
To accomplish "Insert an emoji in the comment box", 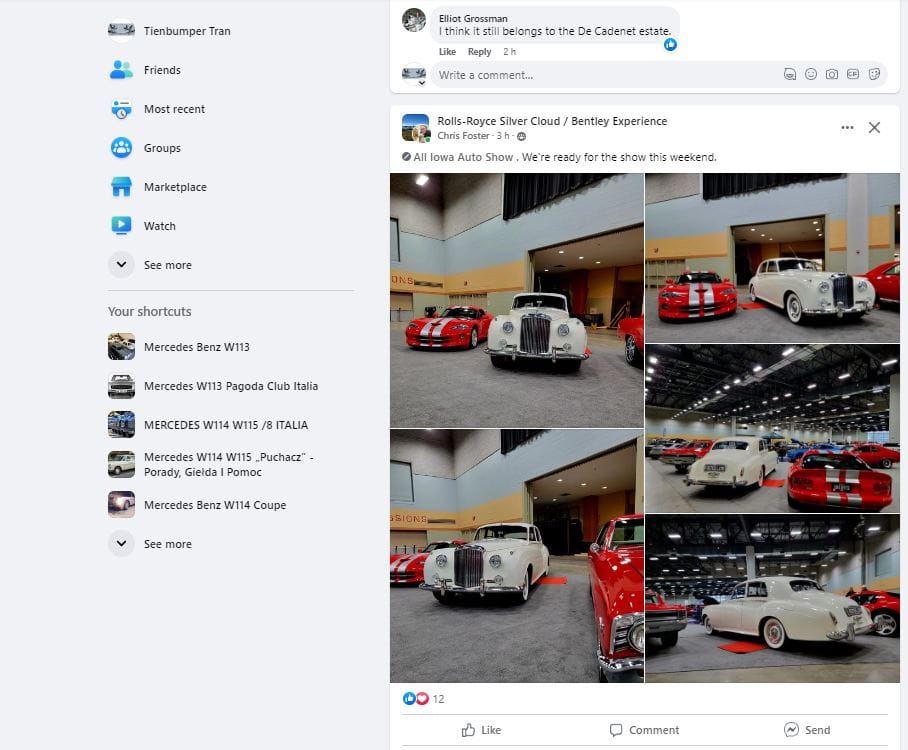I will (x=811, y=74).
